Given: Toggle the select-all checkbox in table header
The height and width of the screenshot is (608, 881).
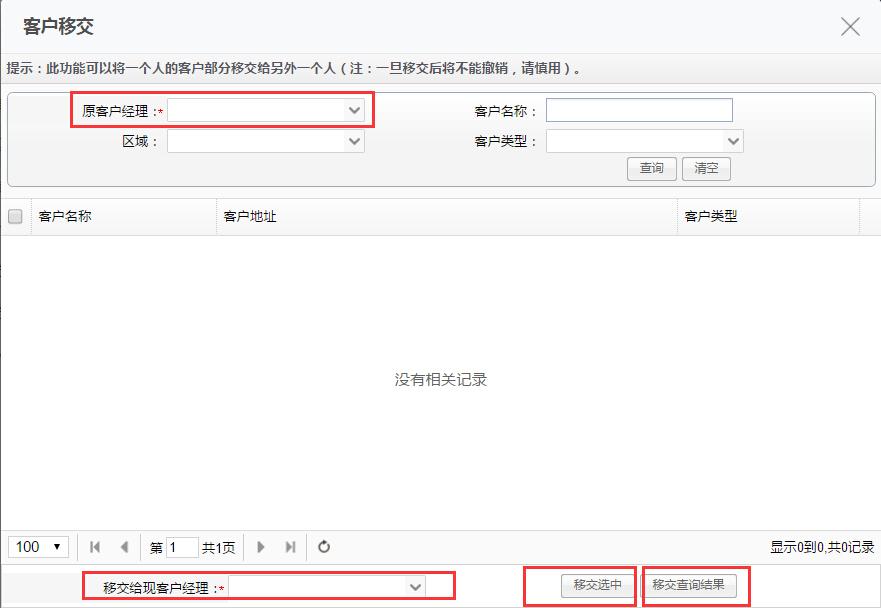Looking at the screenshot, I should click(15, 216).
